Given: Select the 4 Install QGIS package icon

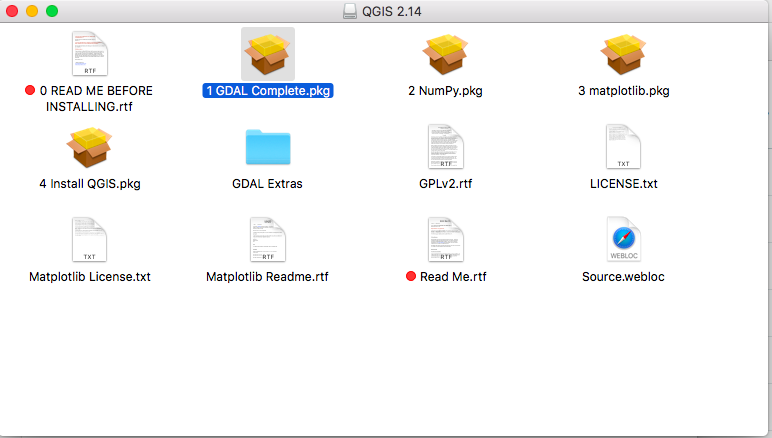Looking at the screenshot, I should click(90, 147).
